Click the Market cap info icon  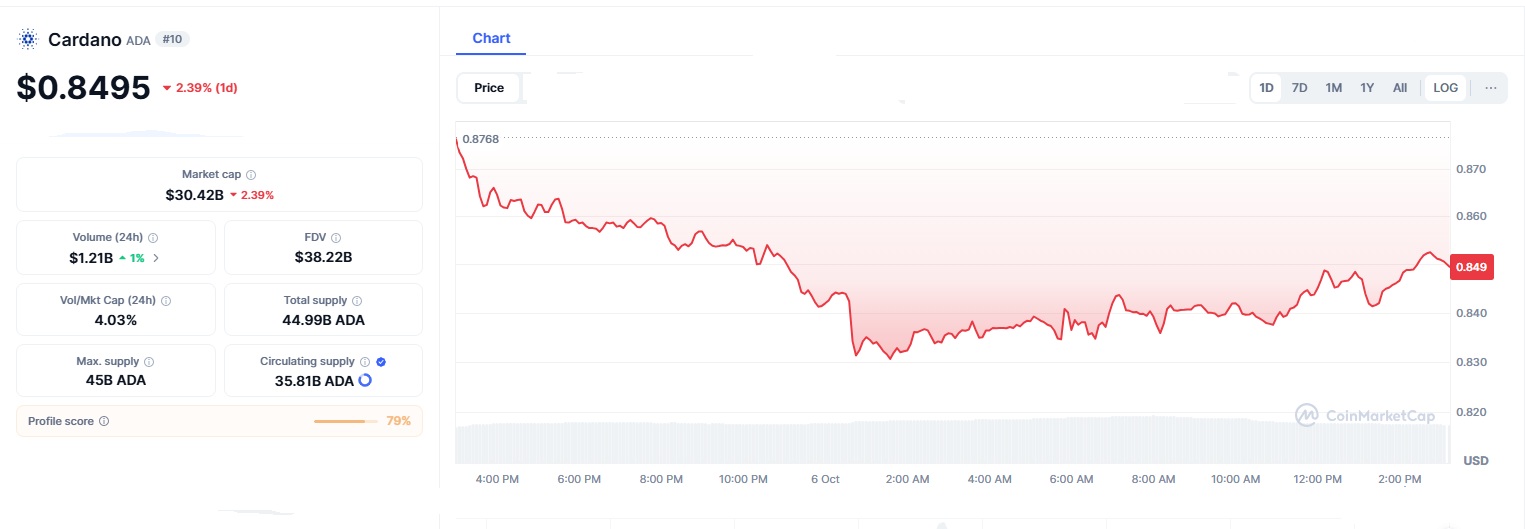point(251,174)
